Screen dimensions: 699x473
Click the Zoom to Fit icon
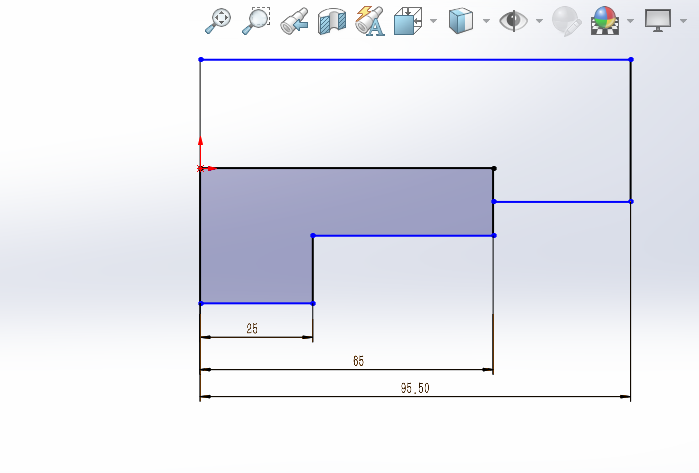pos(218,21)
